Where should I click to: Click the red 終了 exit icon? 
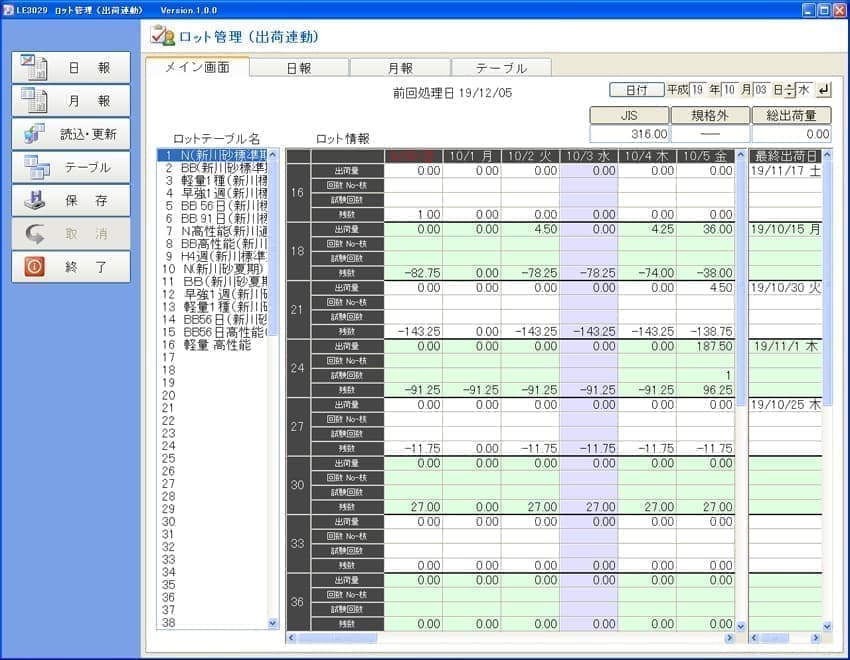(35, 267)
